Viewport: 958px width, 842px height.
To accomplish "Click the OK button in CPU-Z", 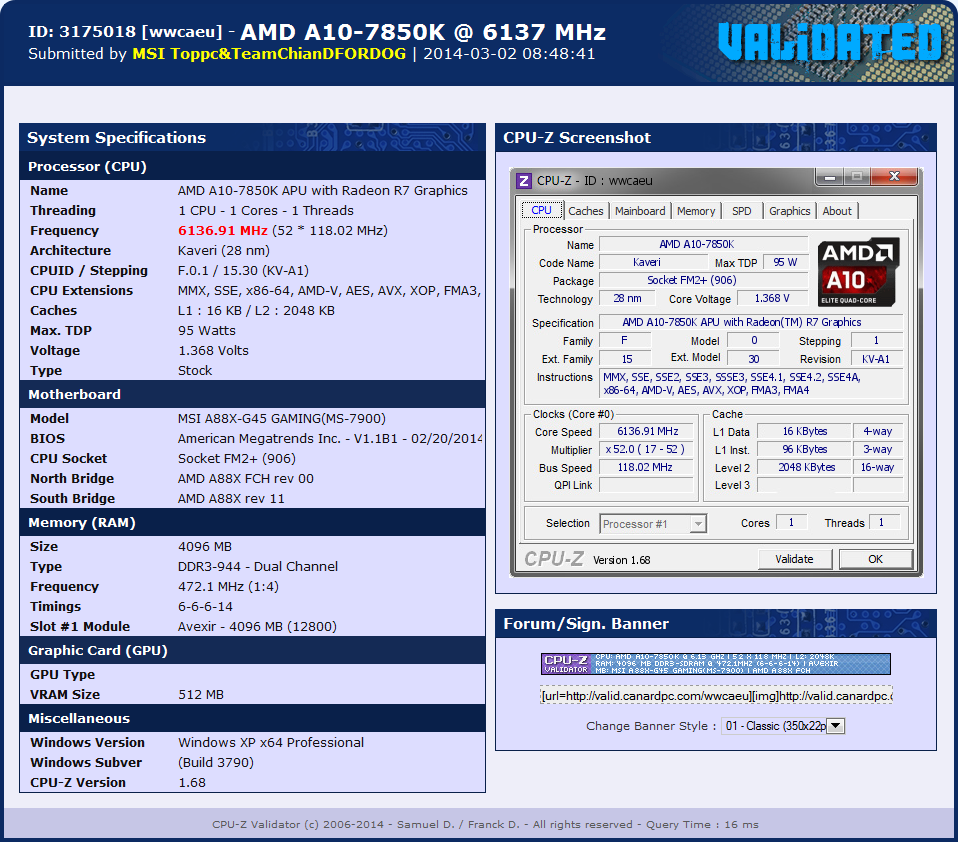I will [x=876, y=559].
